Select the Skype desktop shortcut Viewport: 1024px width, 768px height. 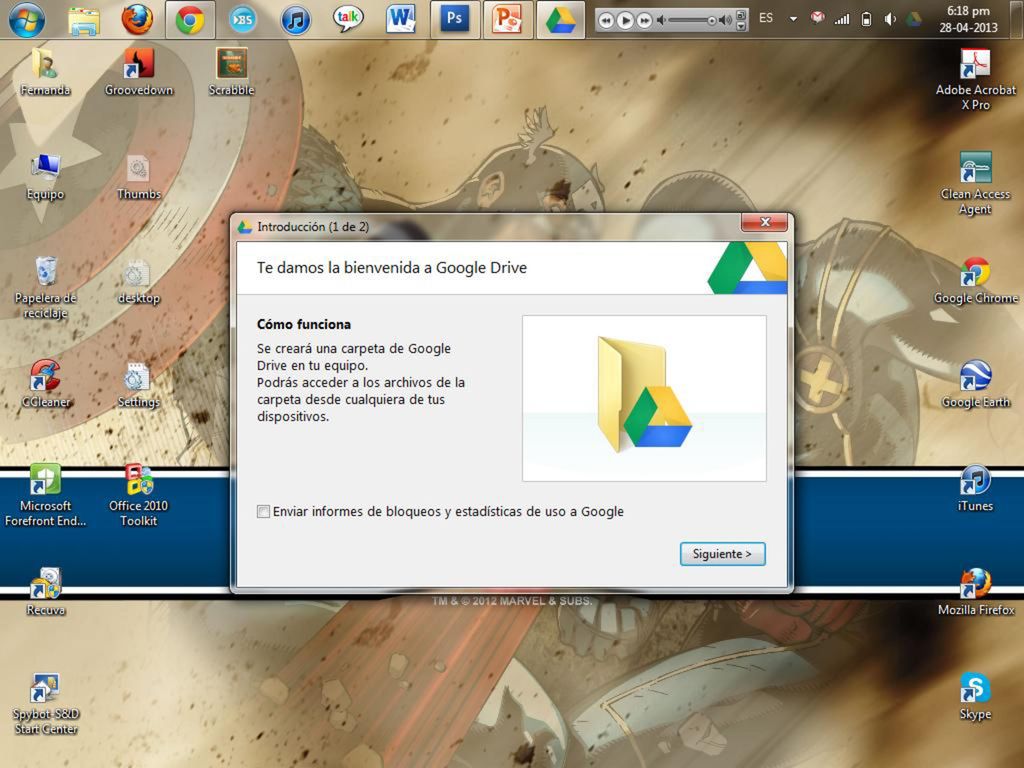pos(975,697)
